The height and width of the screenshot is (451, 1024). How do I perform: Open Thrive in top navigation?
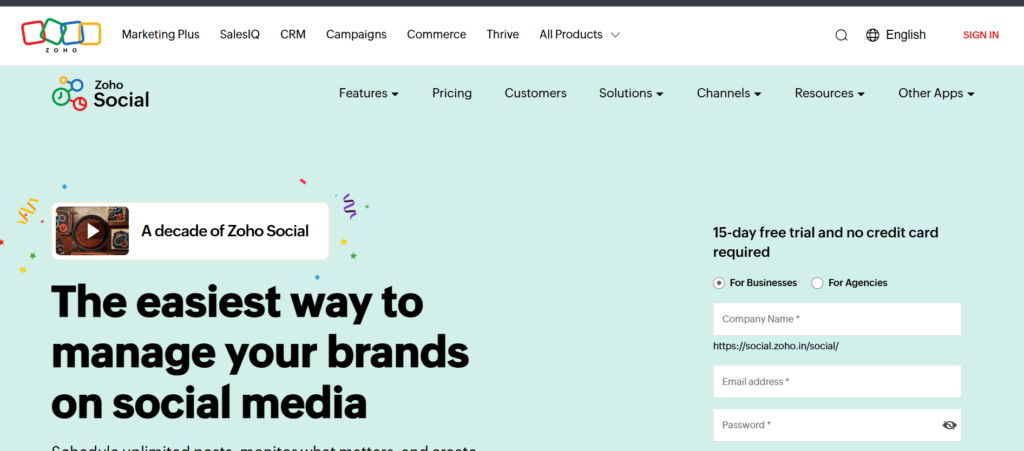tap(503, 35)
